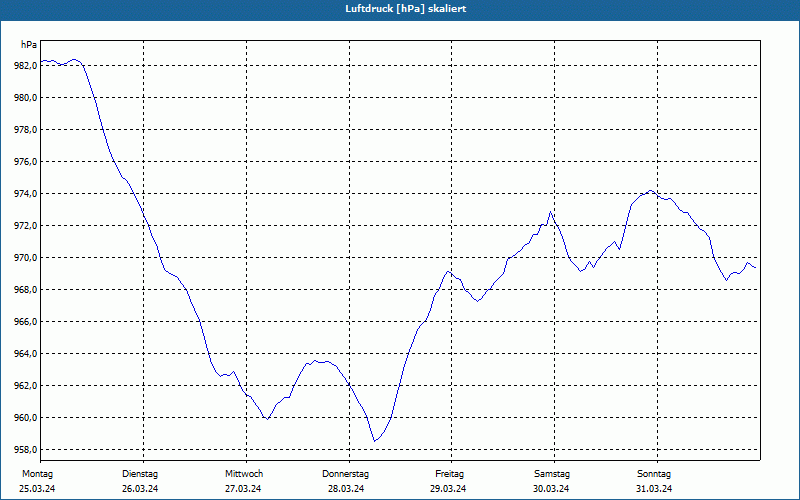The width and height of the screenshot is (800, 500).
Task: Select the 962,0 axis value
Action: (x=26, y=386)
